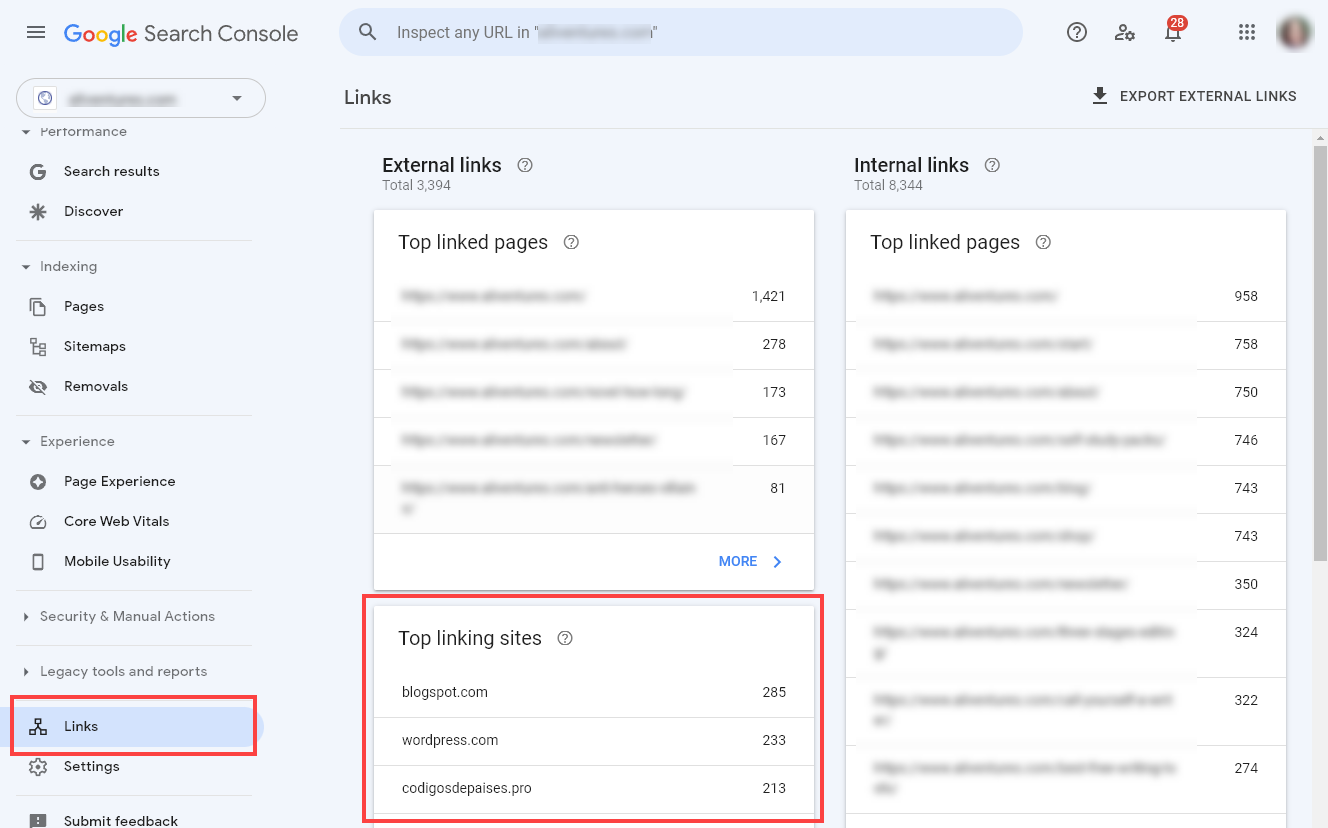Click the Inspect any URL search field
Viewport: 1328px width, 828px height.
coord(680,32)
